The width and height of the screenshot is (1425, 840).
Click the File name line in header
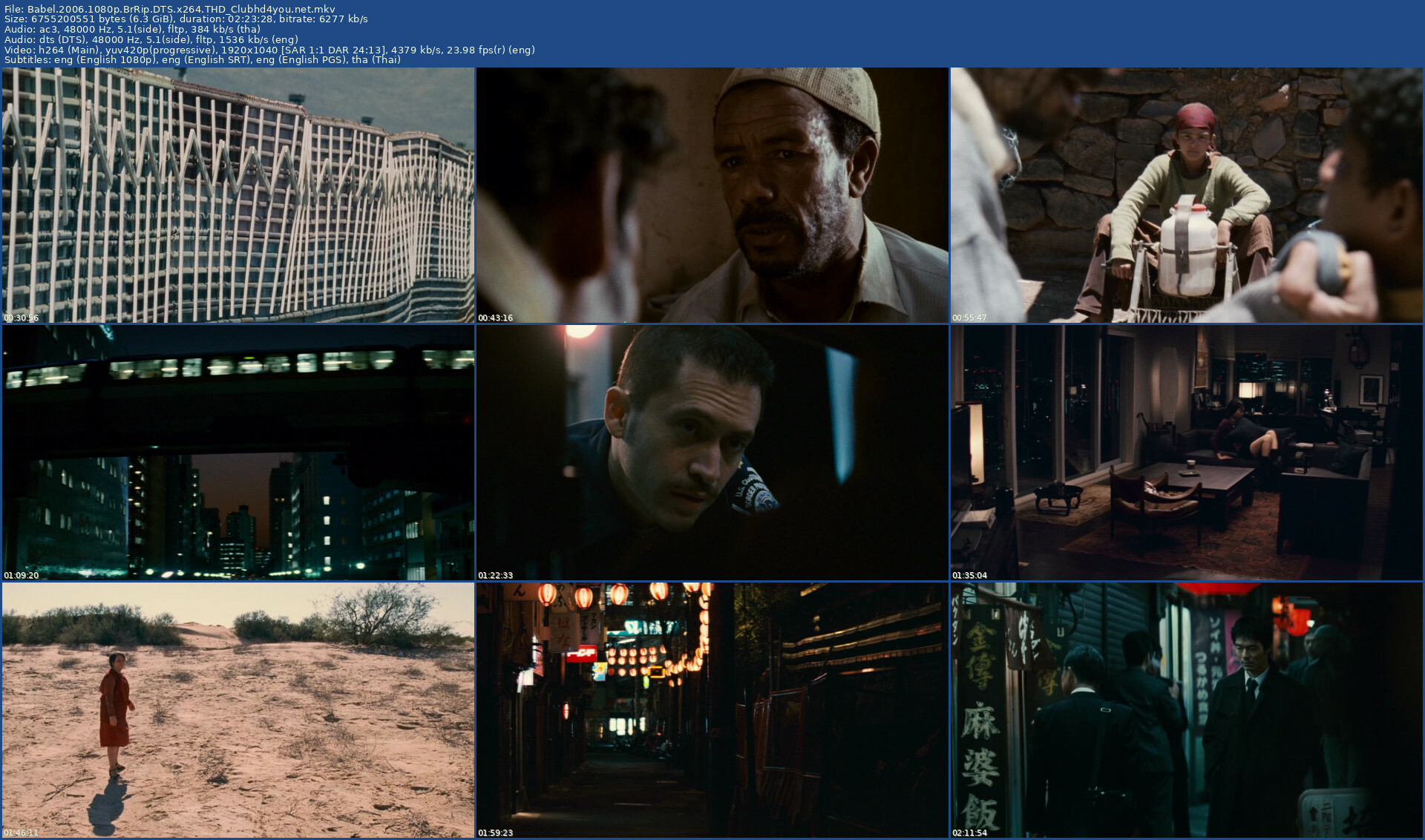[170, 10]
